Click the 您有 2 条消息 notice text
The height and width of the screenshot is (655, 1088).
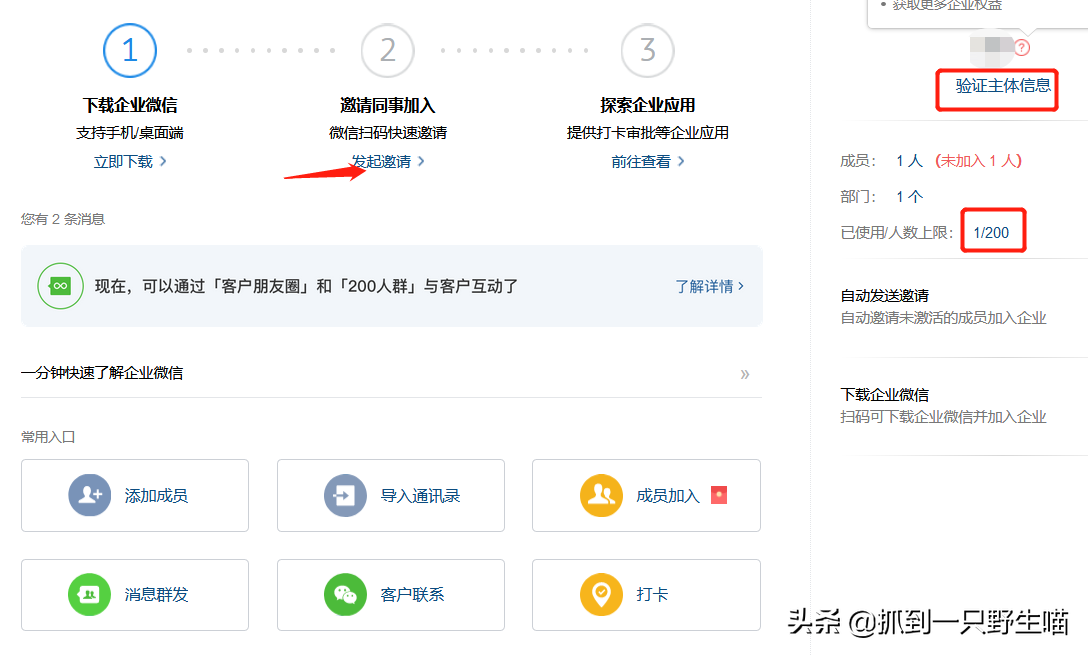(x=62, y=219)
